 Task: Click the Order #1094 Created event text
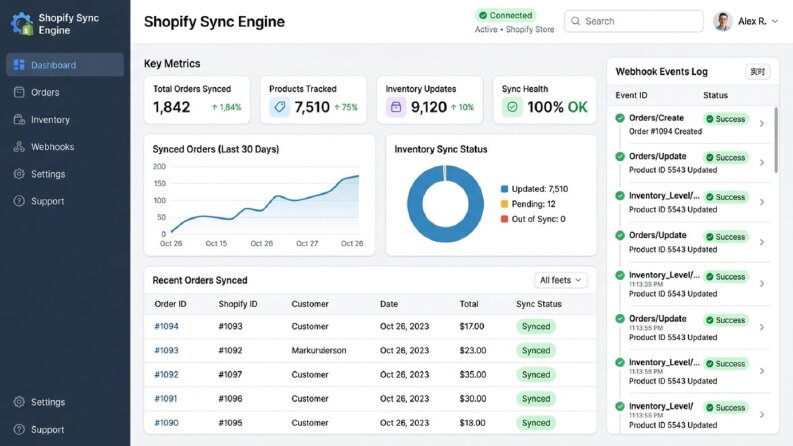pyautogui.click(x=666, y=131)
